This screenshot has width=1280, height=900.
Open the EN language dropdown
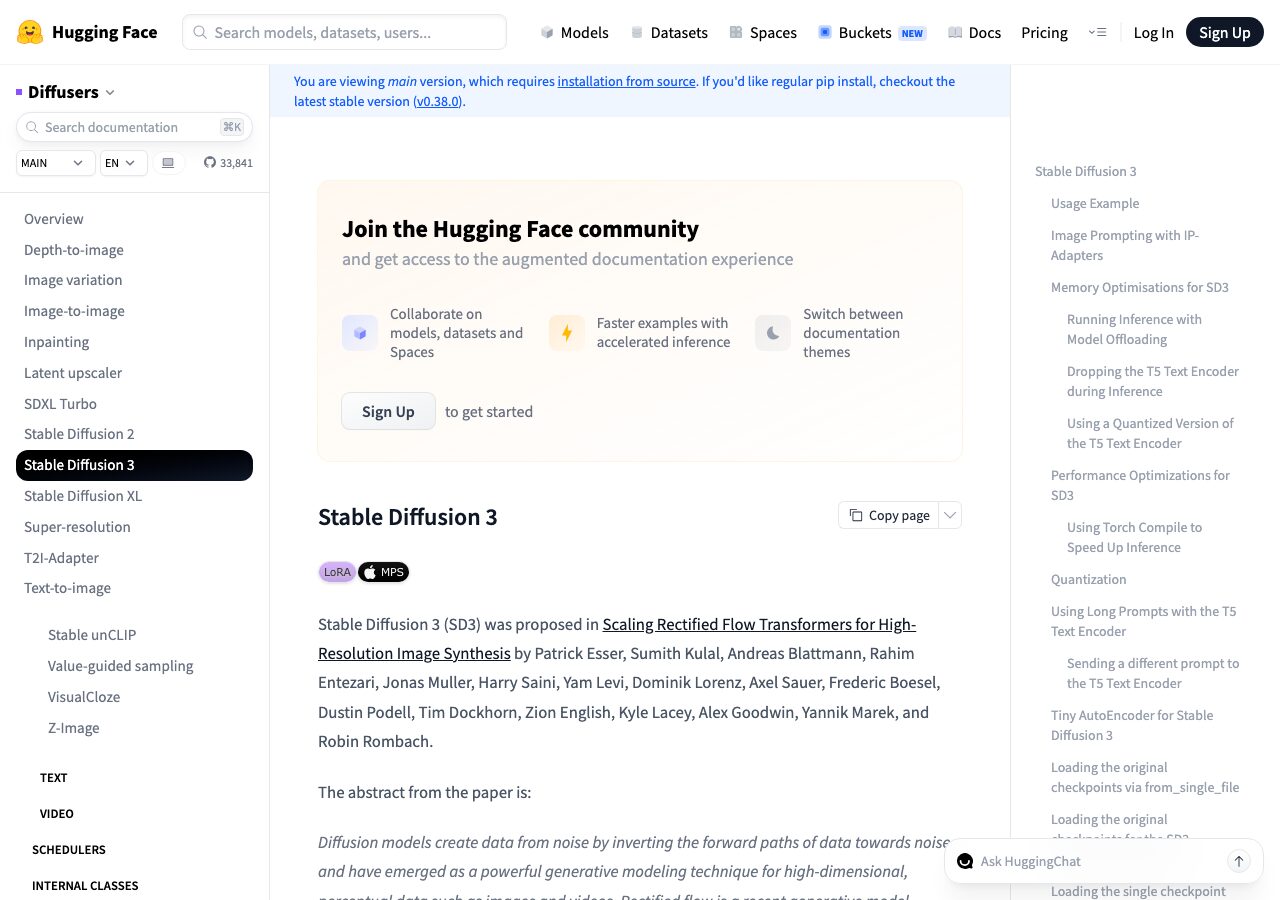[124, 163]
